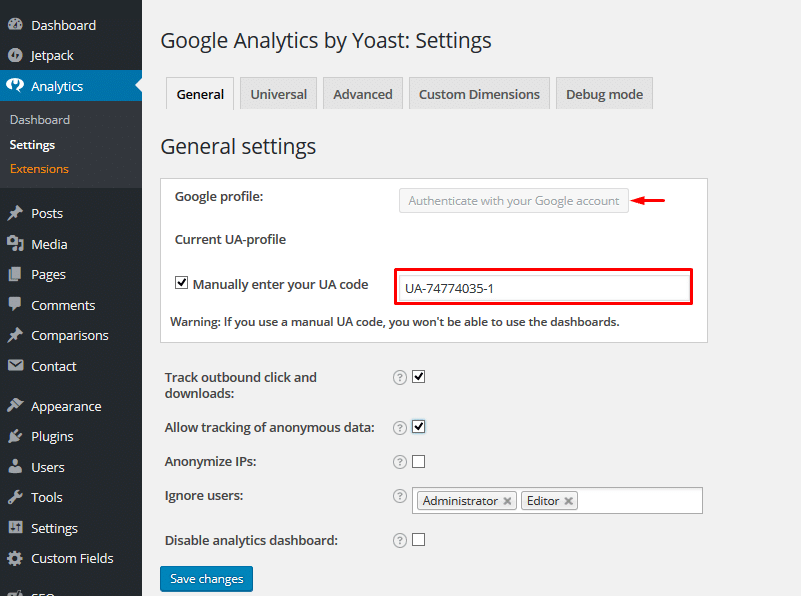Screen dimensions: 801x596
Task: Open the Custom Fields menu
Action: pos(71,558)
